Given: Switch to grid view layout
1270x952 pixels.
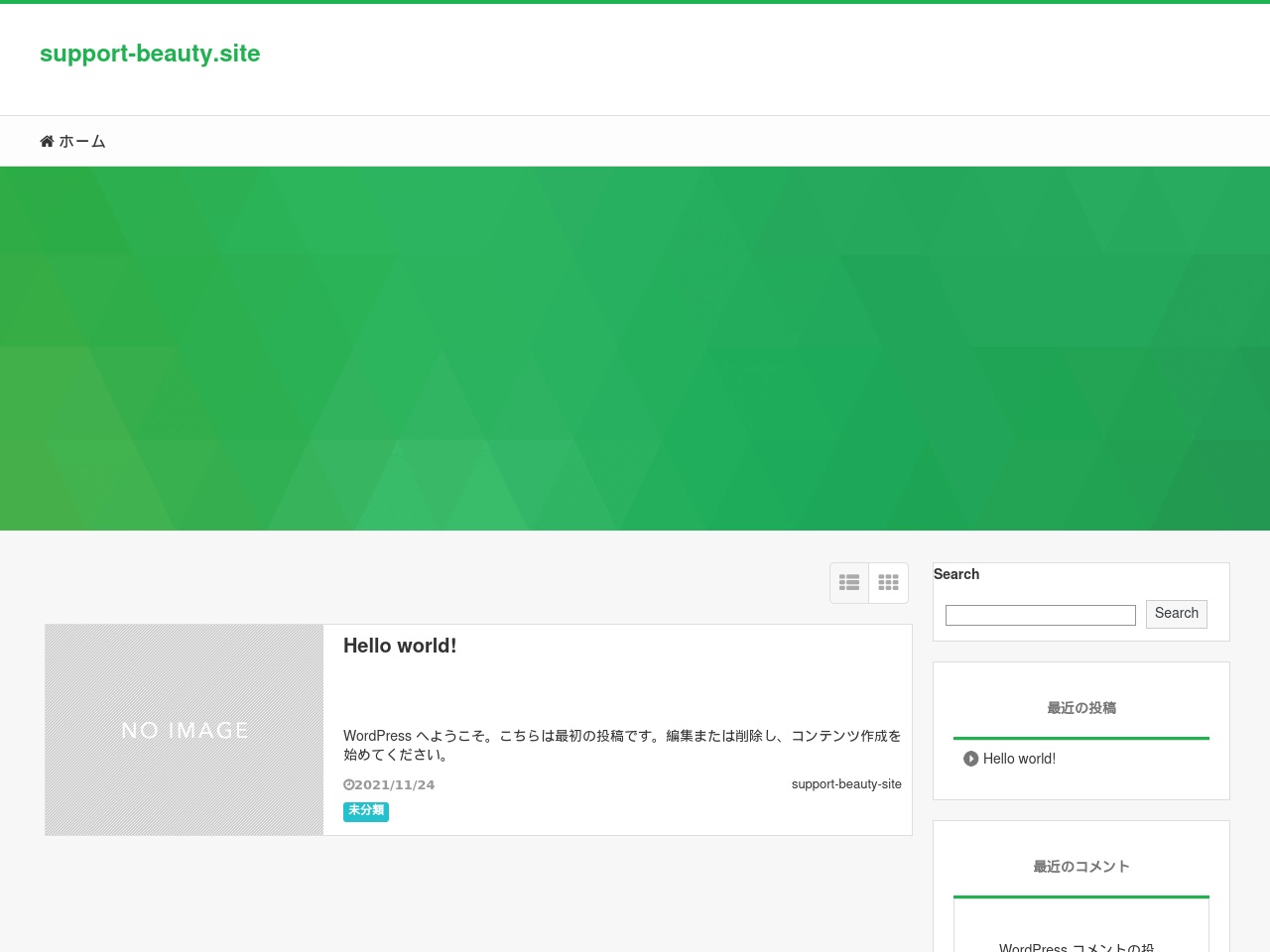Looking at the screenshot, I should coord(889,583).
